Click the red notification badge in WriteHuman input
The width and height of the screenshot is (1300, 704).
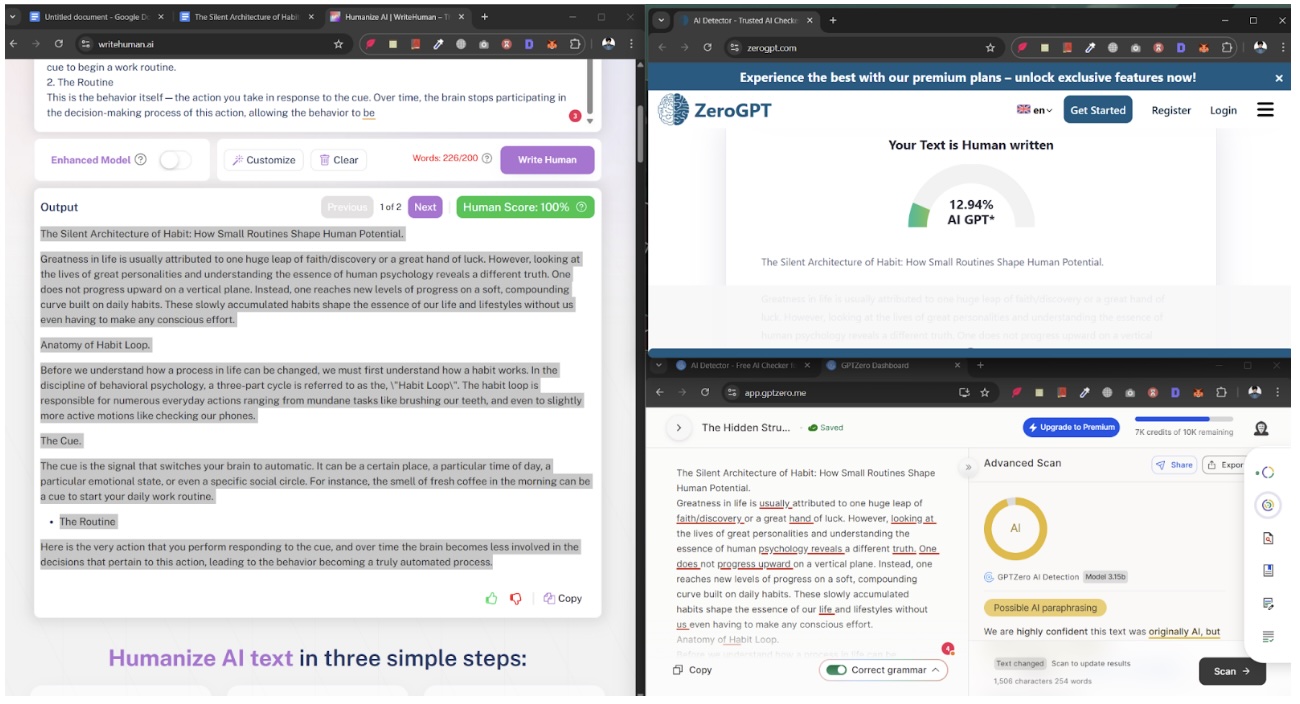click(575, 116)
